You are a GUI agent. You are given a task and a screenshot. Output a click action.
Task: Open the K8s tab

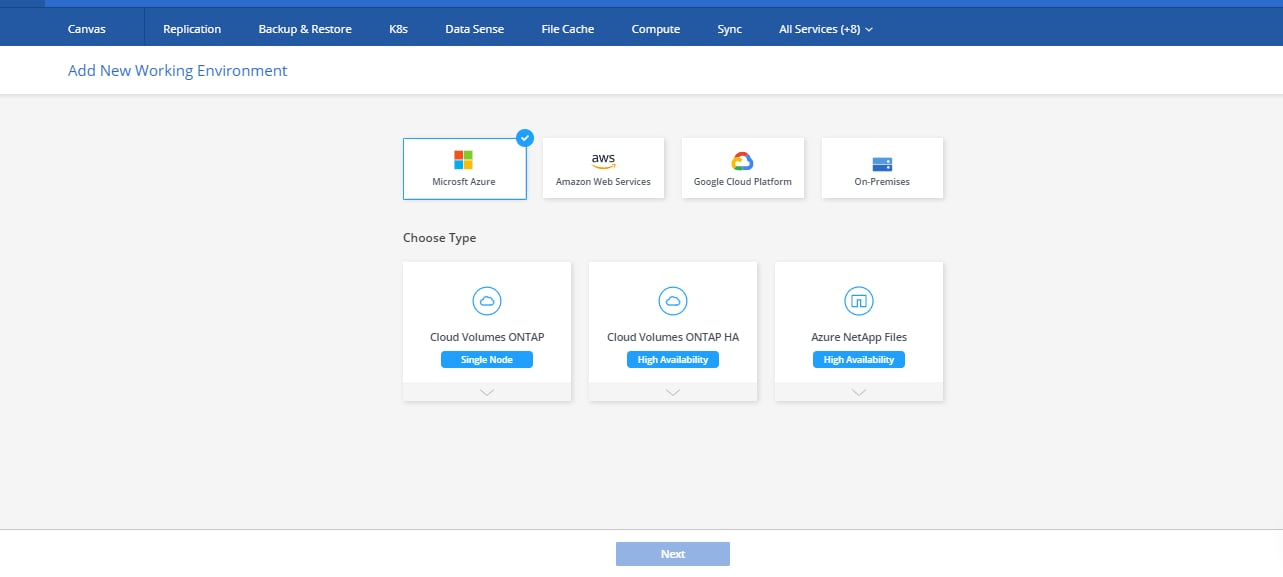click(398, 29)
